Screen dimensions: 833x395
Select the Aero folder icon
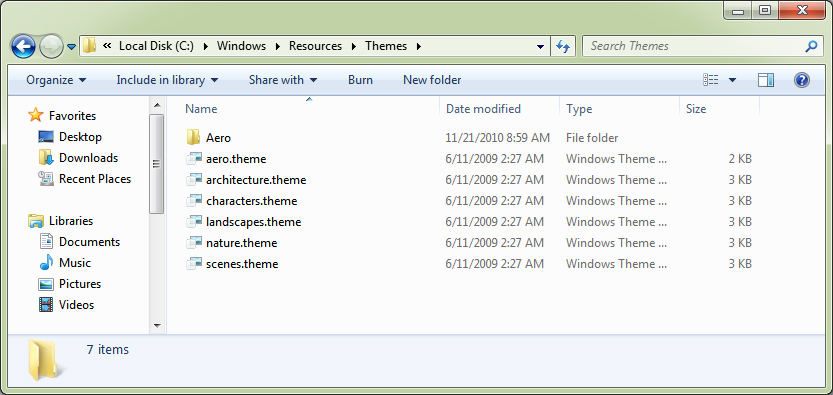[x=193, y=138]
